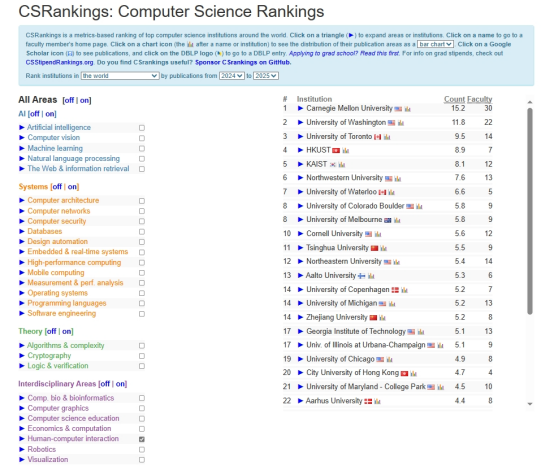
Task: Check the Natural language processing box
Action: click(x=142, y=159)
